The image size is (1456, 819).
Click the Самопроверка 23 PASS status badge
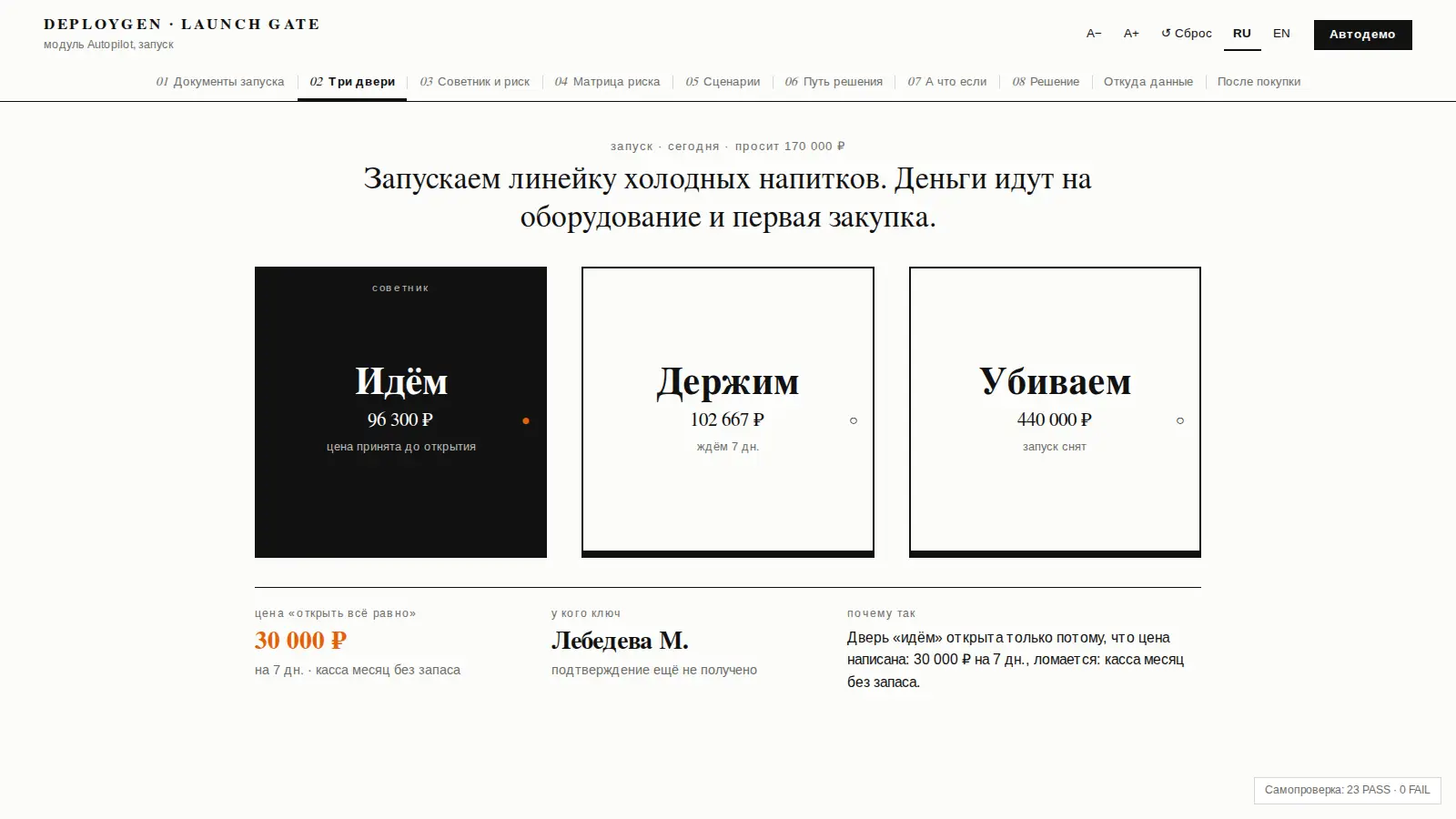1348,790
